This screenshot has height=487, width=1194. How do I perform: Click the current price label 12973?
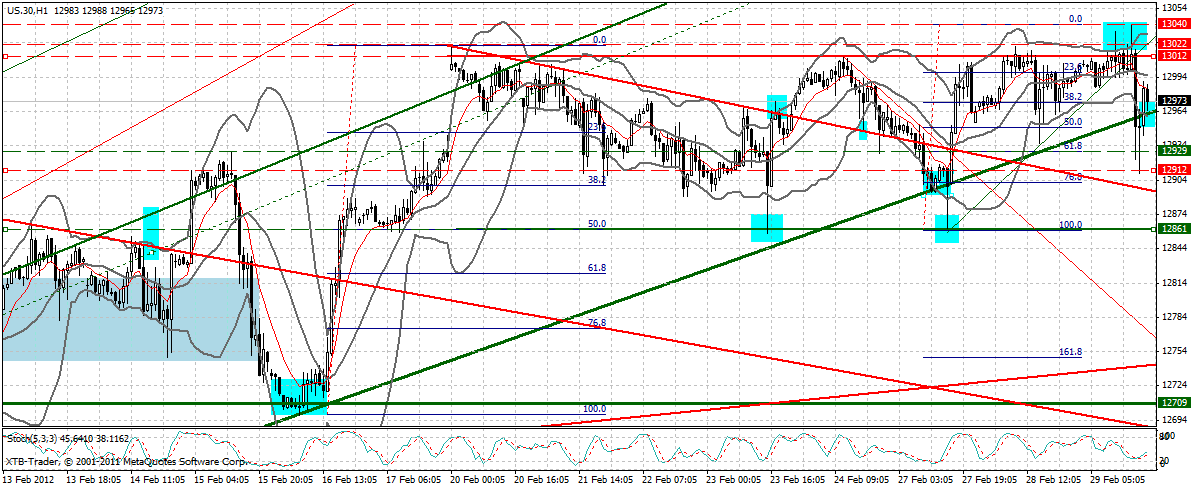point(1176,100)
